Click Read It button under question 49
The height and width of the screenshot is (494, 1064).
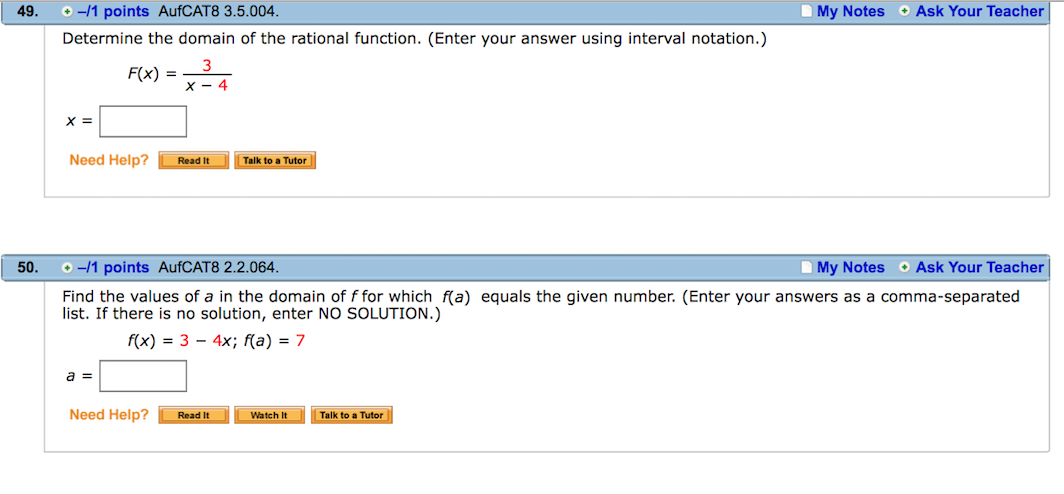193,161
